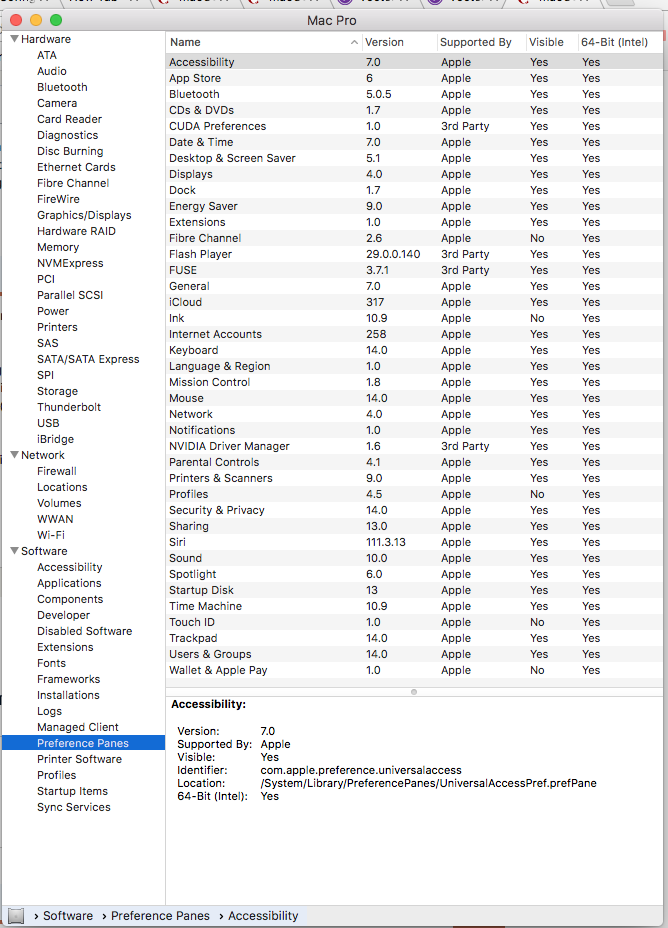Screen dimensions: 668x928
Task: Select Bluetooth in Hardware sidebar
Action: (62, 87)
